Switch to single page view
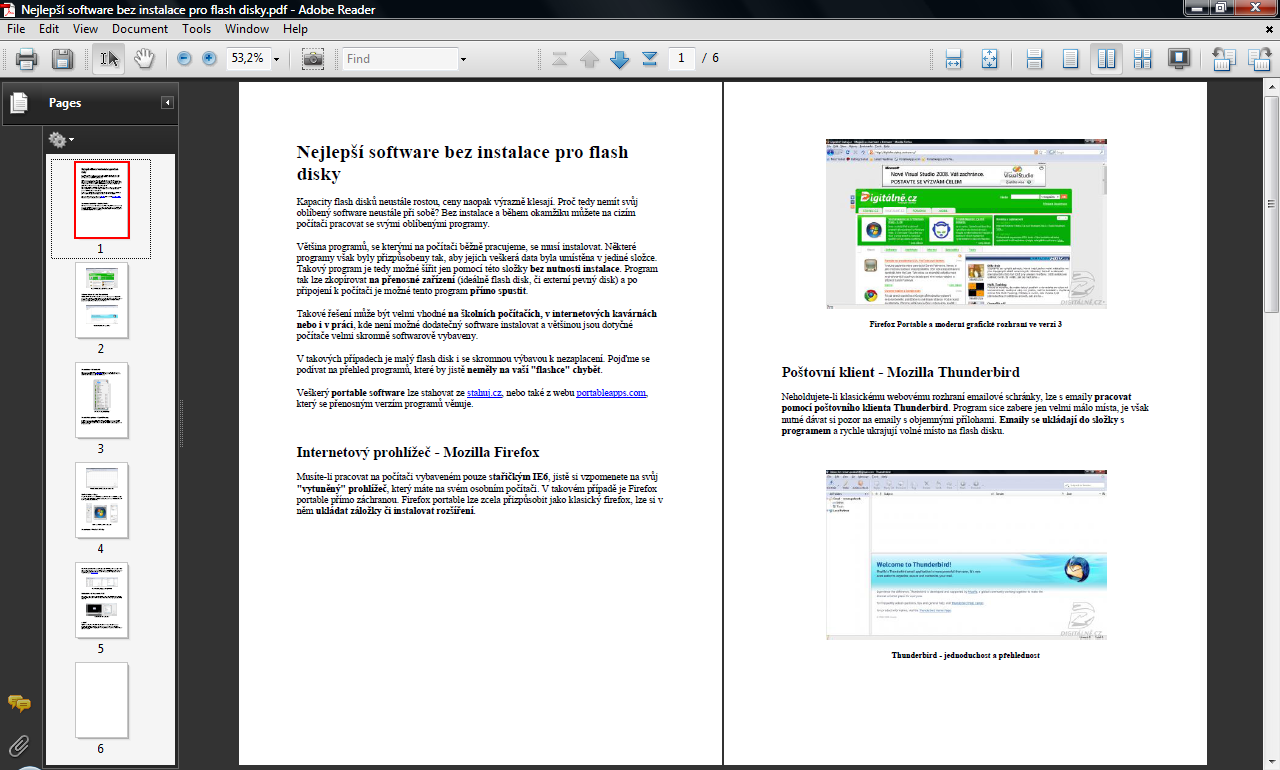Image resolution: width=1280 pixels, height=770 pixels. point(1071,59)
